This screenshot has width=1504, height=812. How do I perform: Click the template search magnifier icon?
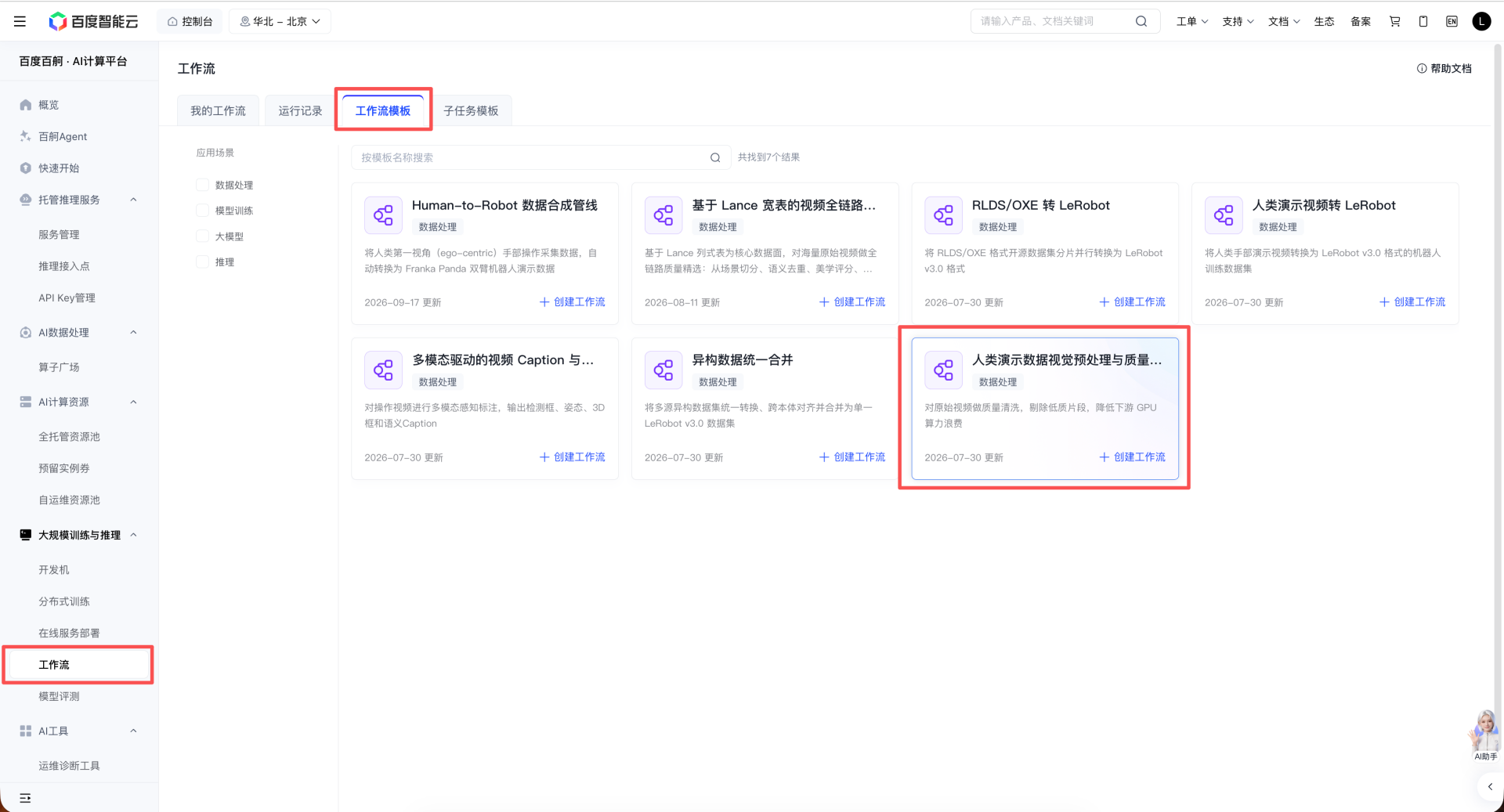tap(715, 157)
